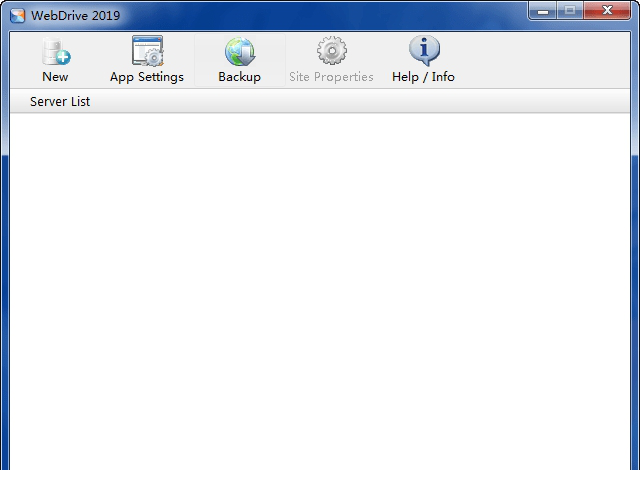Open App Settings from the toolbar
This screenshot has height=488, width=640.
point(147,60)
